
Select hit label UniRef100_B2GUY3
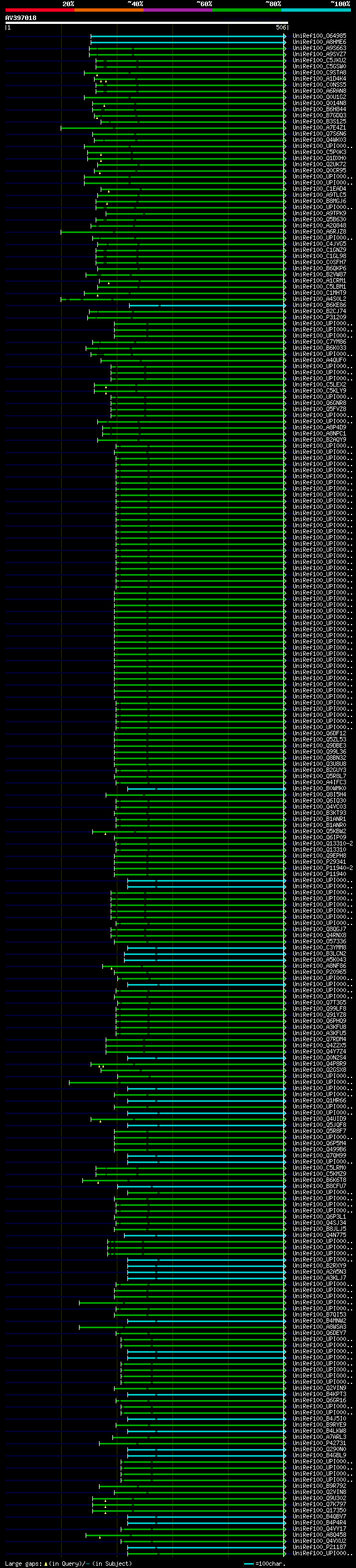pyautogui.click(x=319, y=770)
